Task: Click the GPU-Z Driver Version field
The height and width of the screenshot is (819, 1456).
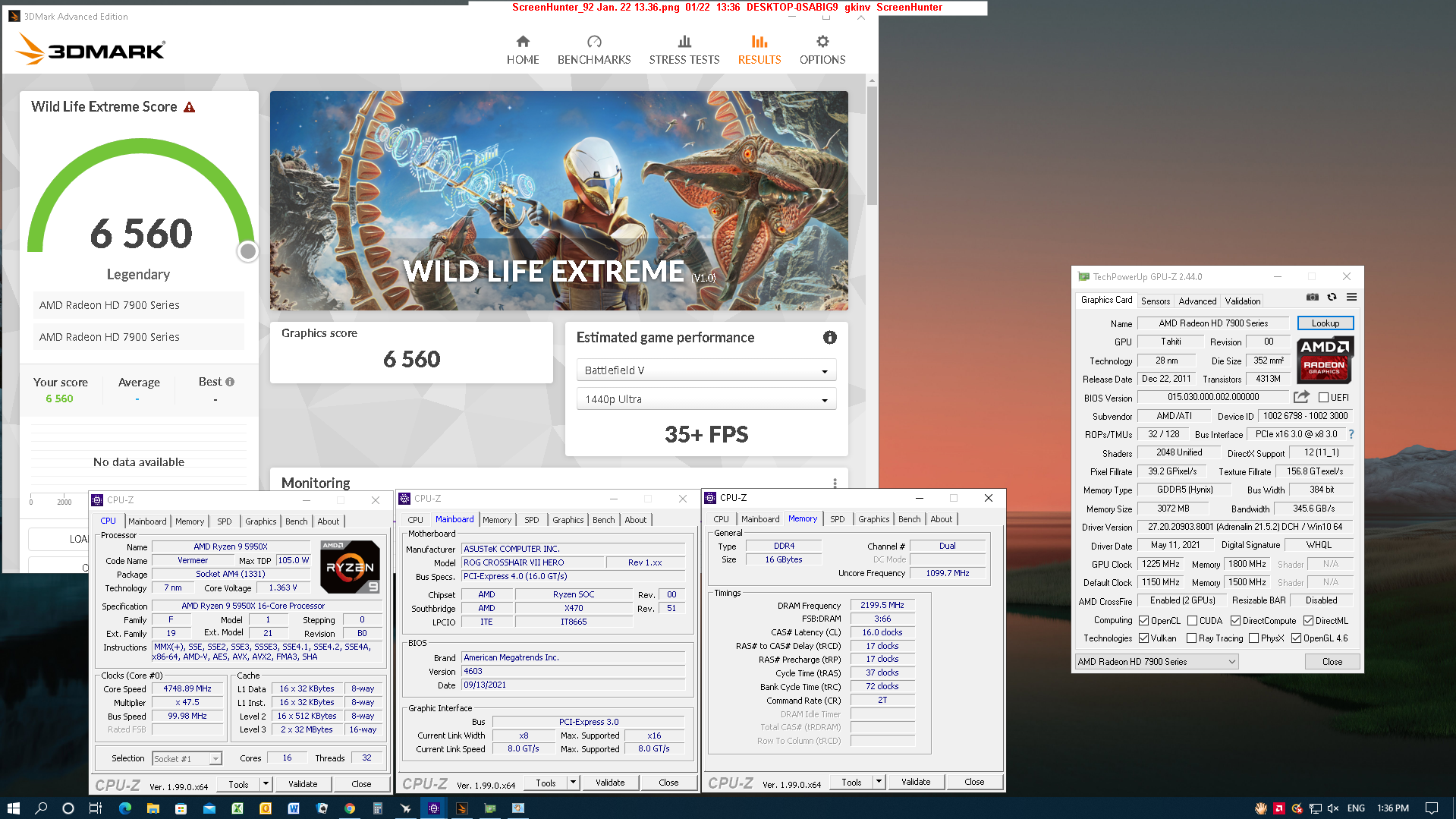Action: [1244, 527]
